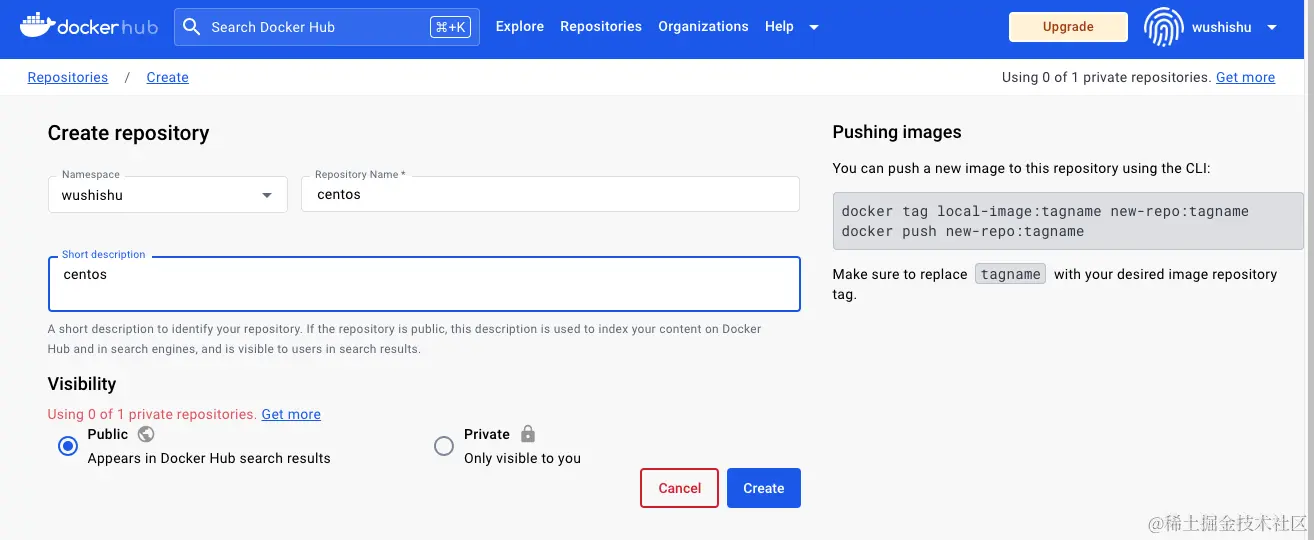Select the Public visibility radio button
Viewport: 1314px width, 540px height.
(x=68, y=446)
